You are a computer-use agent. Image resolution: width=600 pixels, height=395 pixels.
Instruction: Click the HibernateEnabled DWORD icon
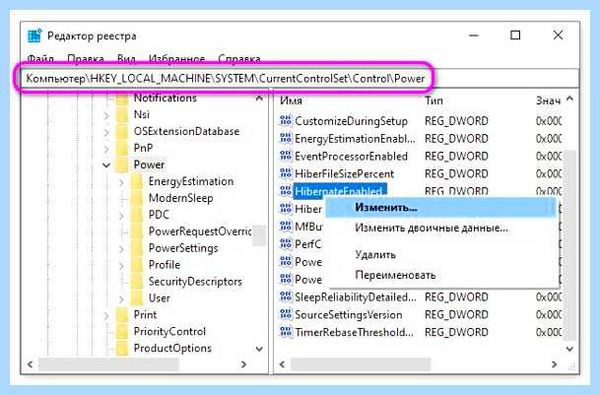click(285, 191)
